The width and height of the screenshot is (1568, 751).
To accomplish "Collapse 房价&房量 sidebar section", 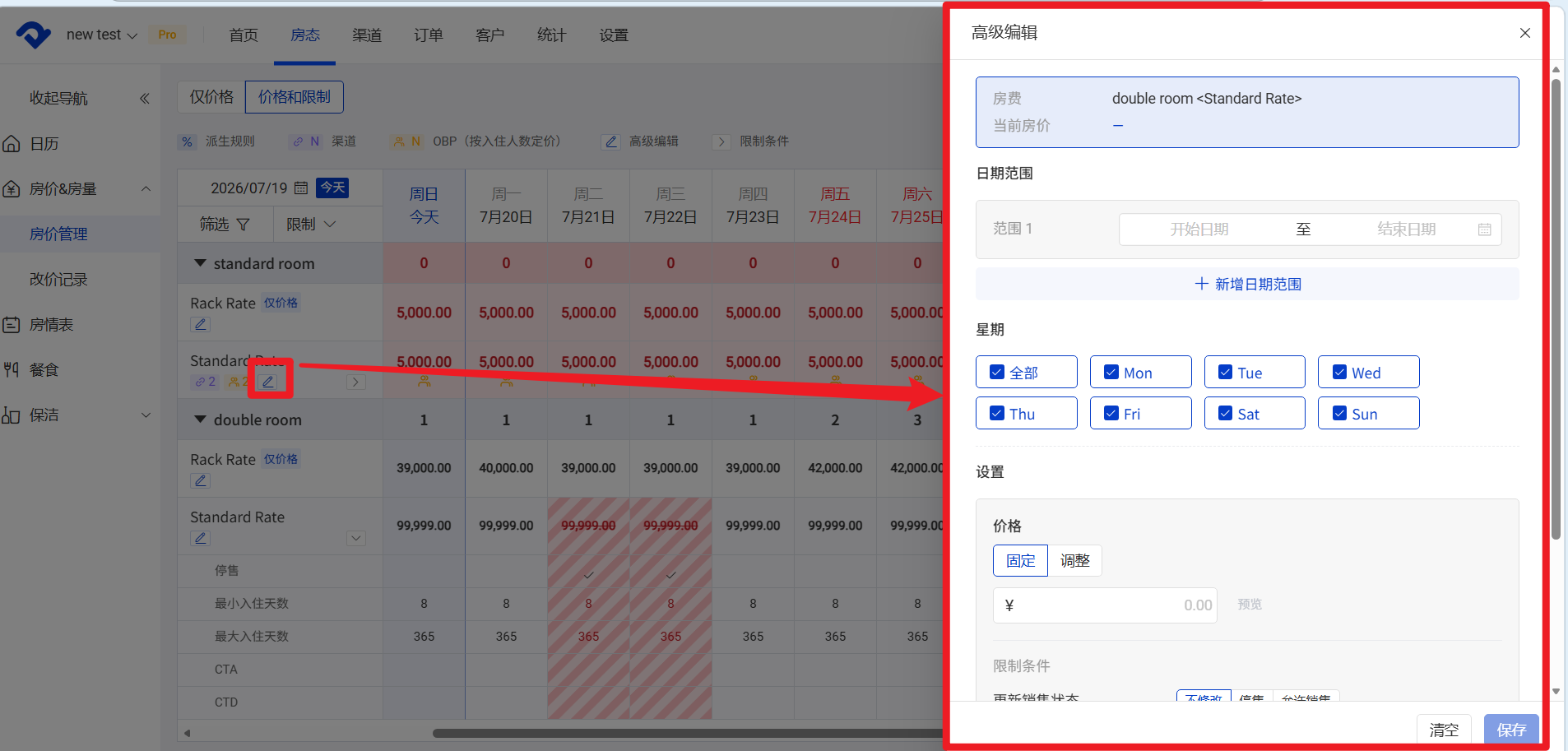I will coord(146,189).
